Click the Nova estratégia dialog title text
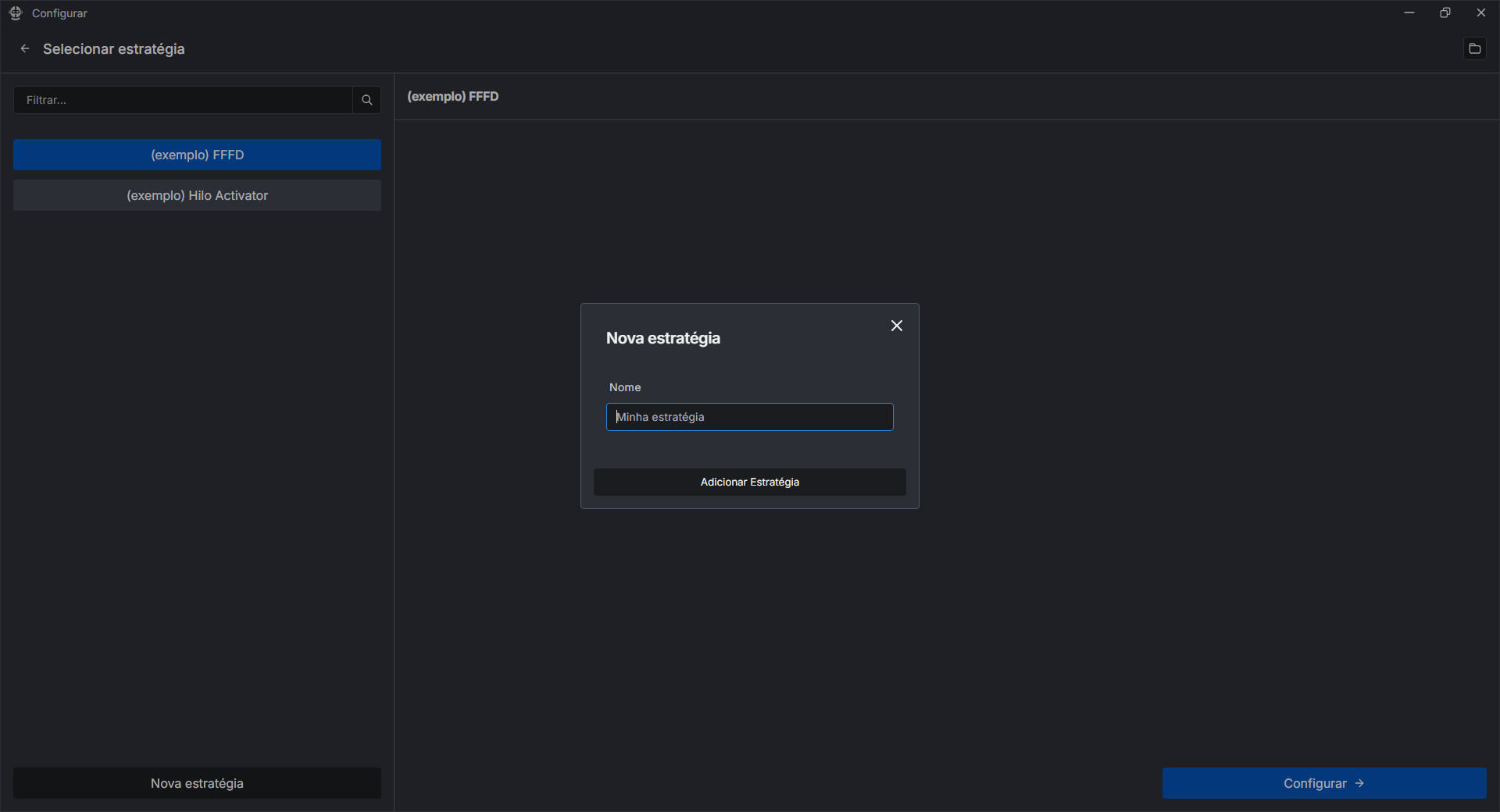1500x812 pixels. (662, 338)
